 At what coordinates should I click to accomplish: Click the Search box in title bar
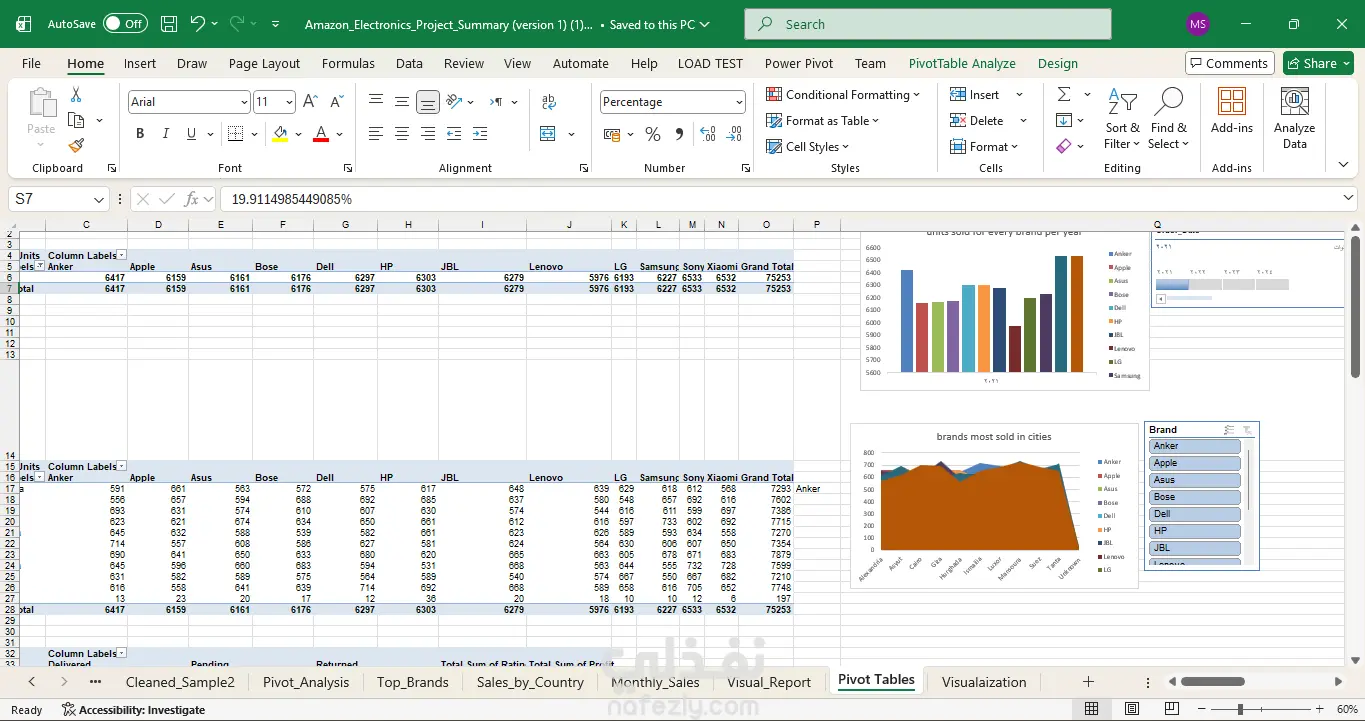928,24
